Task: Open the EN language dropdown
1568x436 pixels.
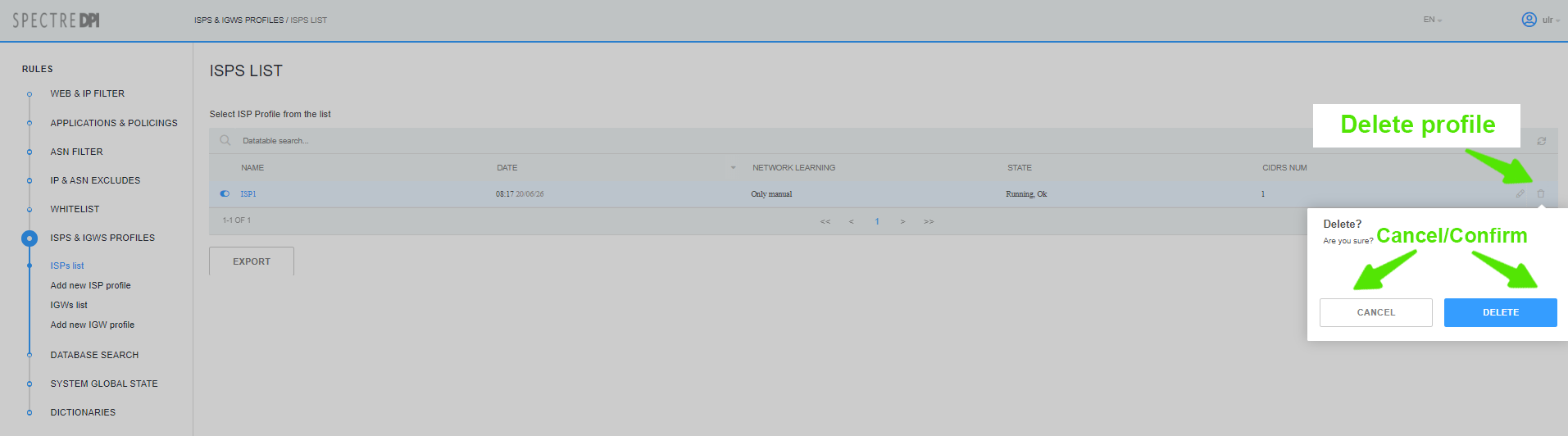Action: pyautogui.click(x=1432, y=20)
